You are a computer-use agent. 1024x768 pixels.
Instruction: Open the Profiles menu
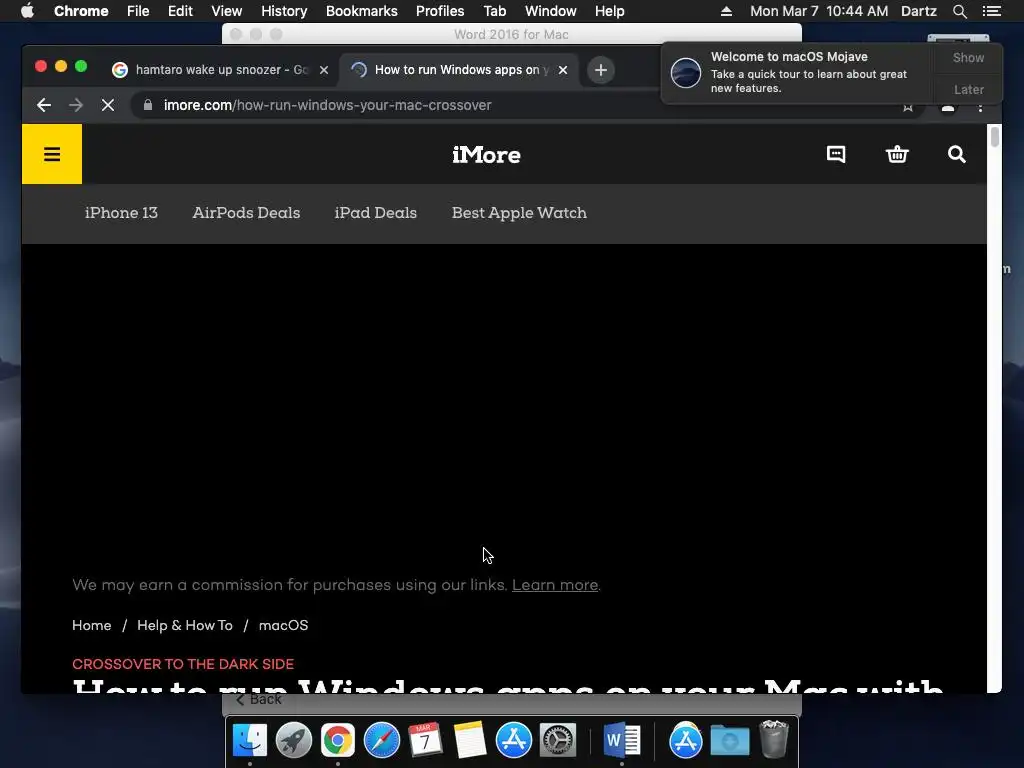pos(440,11)
